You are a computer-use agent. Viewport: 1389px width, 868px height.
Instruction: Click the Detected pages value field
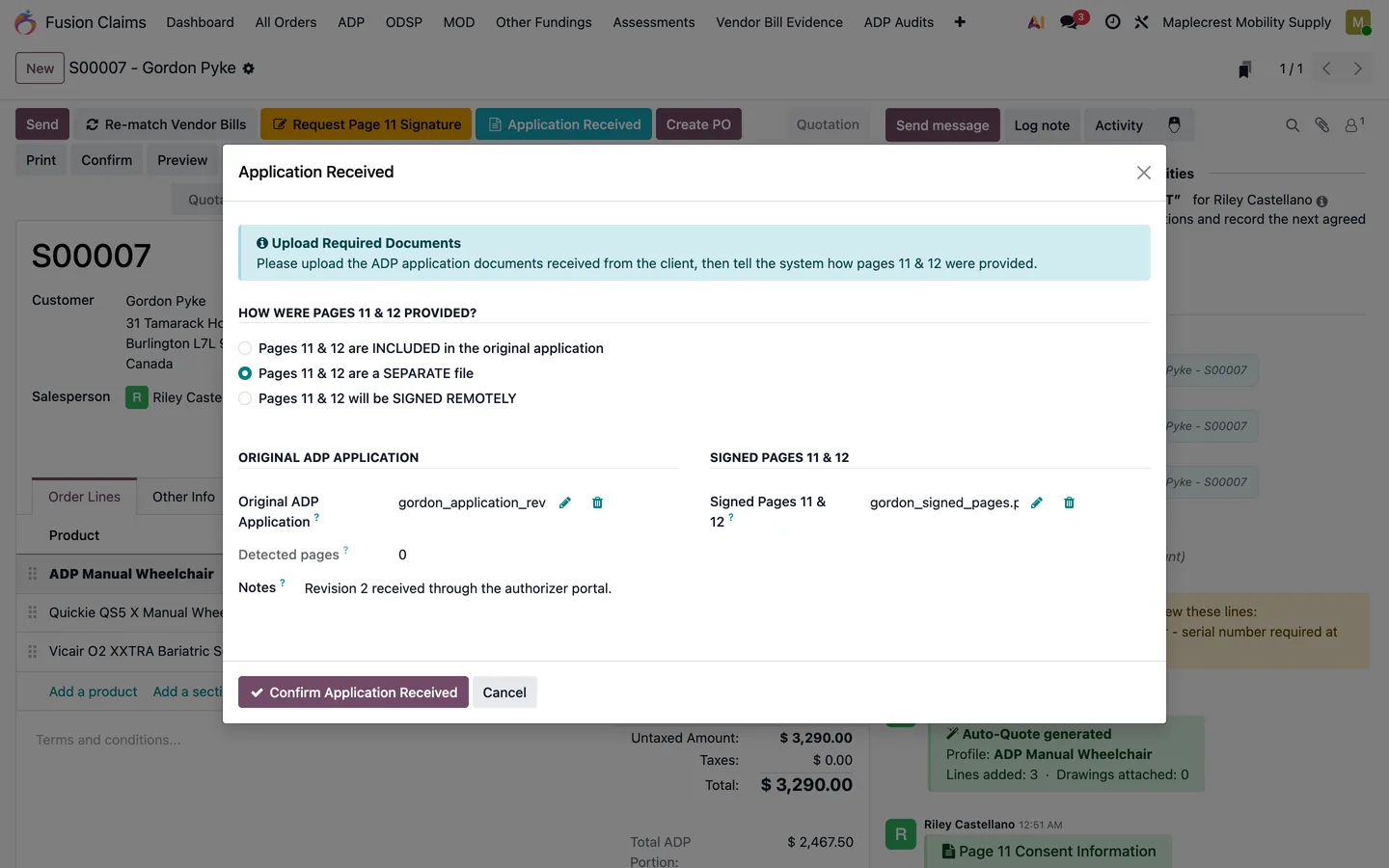tap(402, 555)
